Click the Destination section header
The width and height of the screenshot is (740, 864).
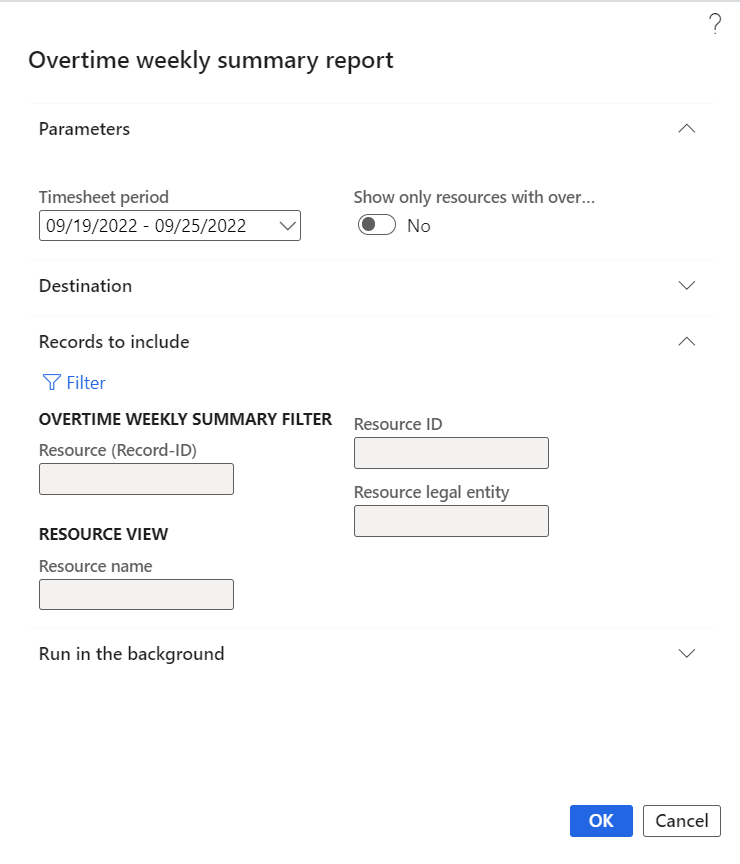click(86, 286)
